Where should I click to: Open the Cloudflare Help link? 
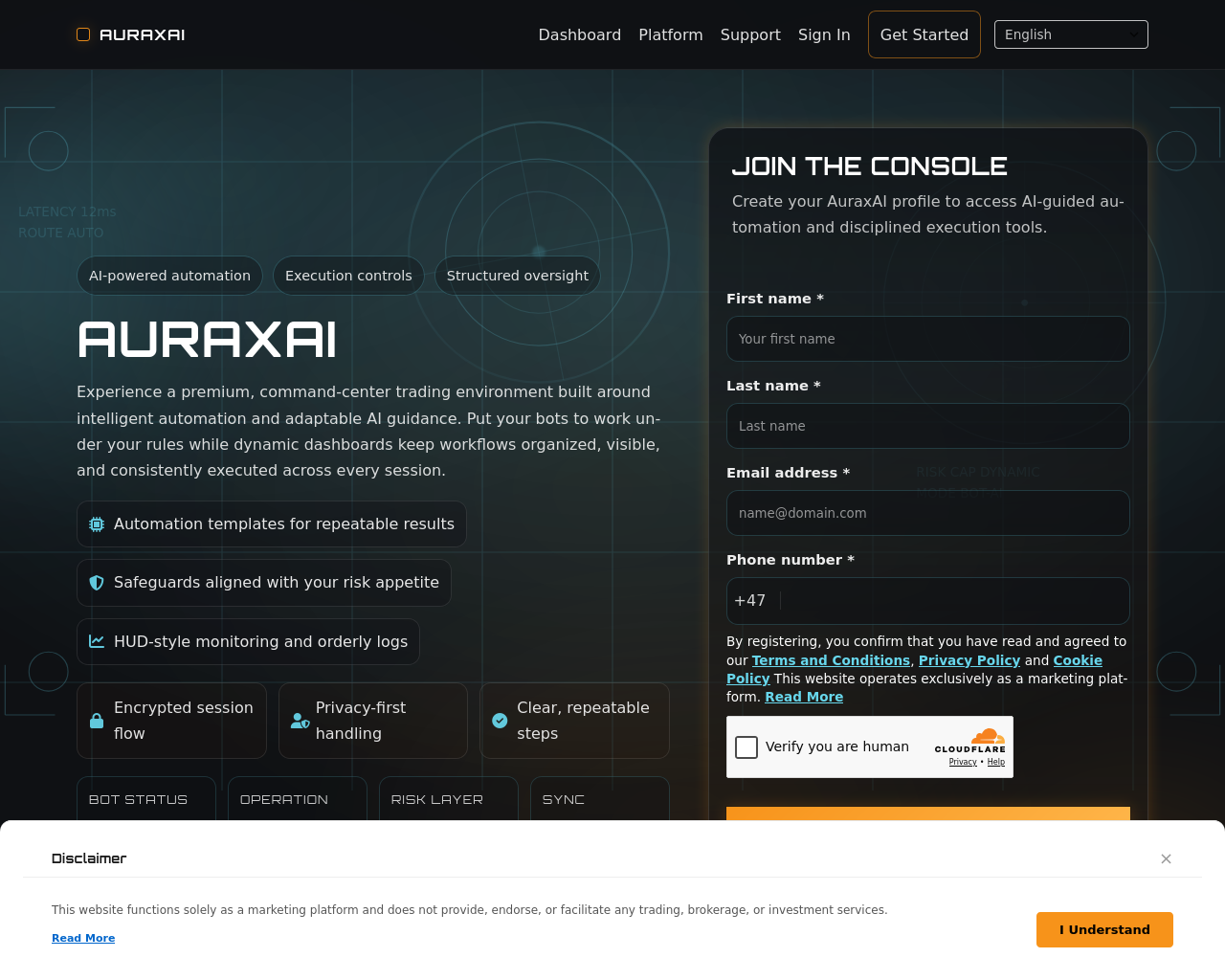[996, 762]
